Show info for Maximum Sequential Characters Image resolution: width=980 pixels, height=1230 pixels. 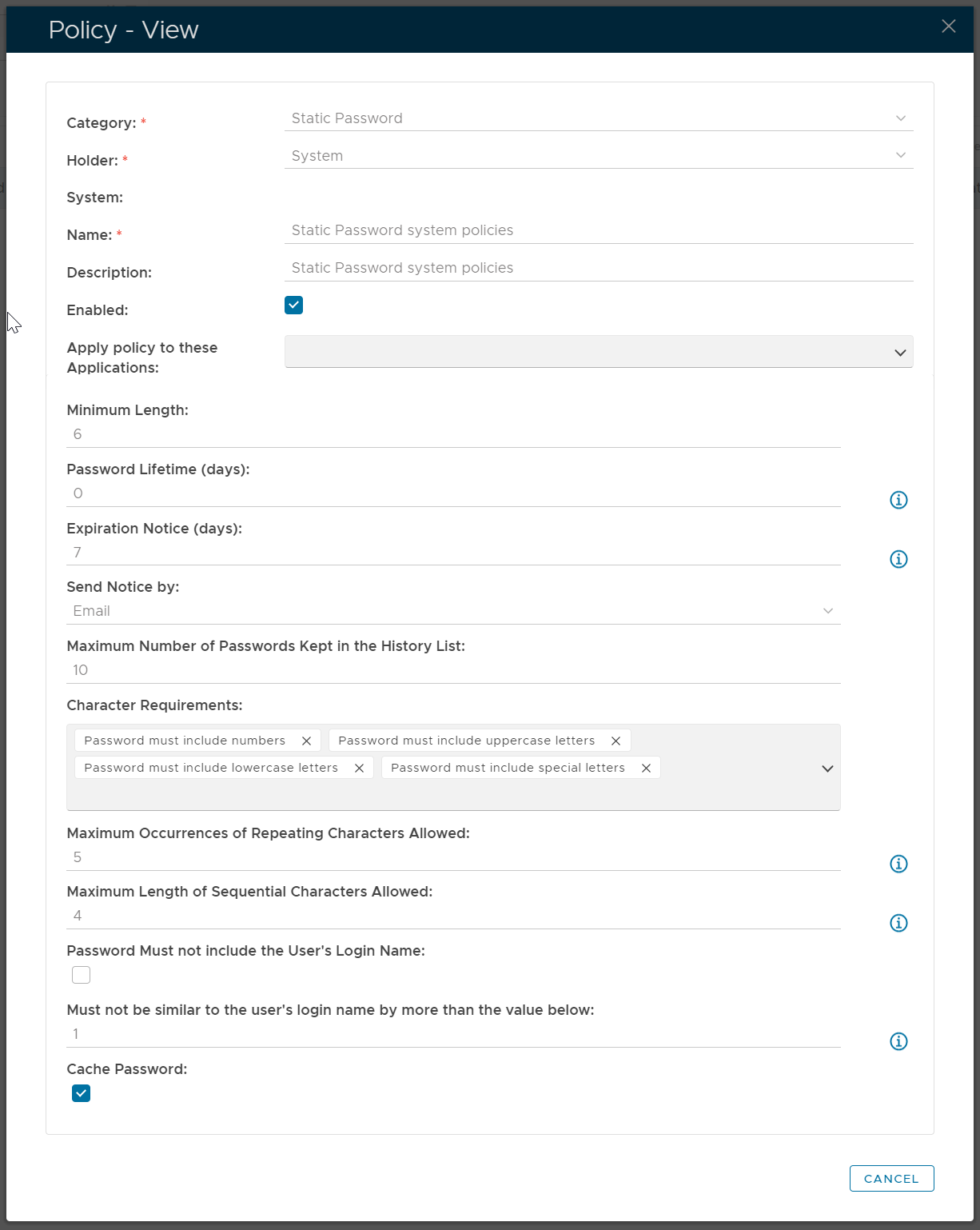898,923
